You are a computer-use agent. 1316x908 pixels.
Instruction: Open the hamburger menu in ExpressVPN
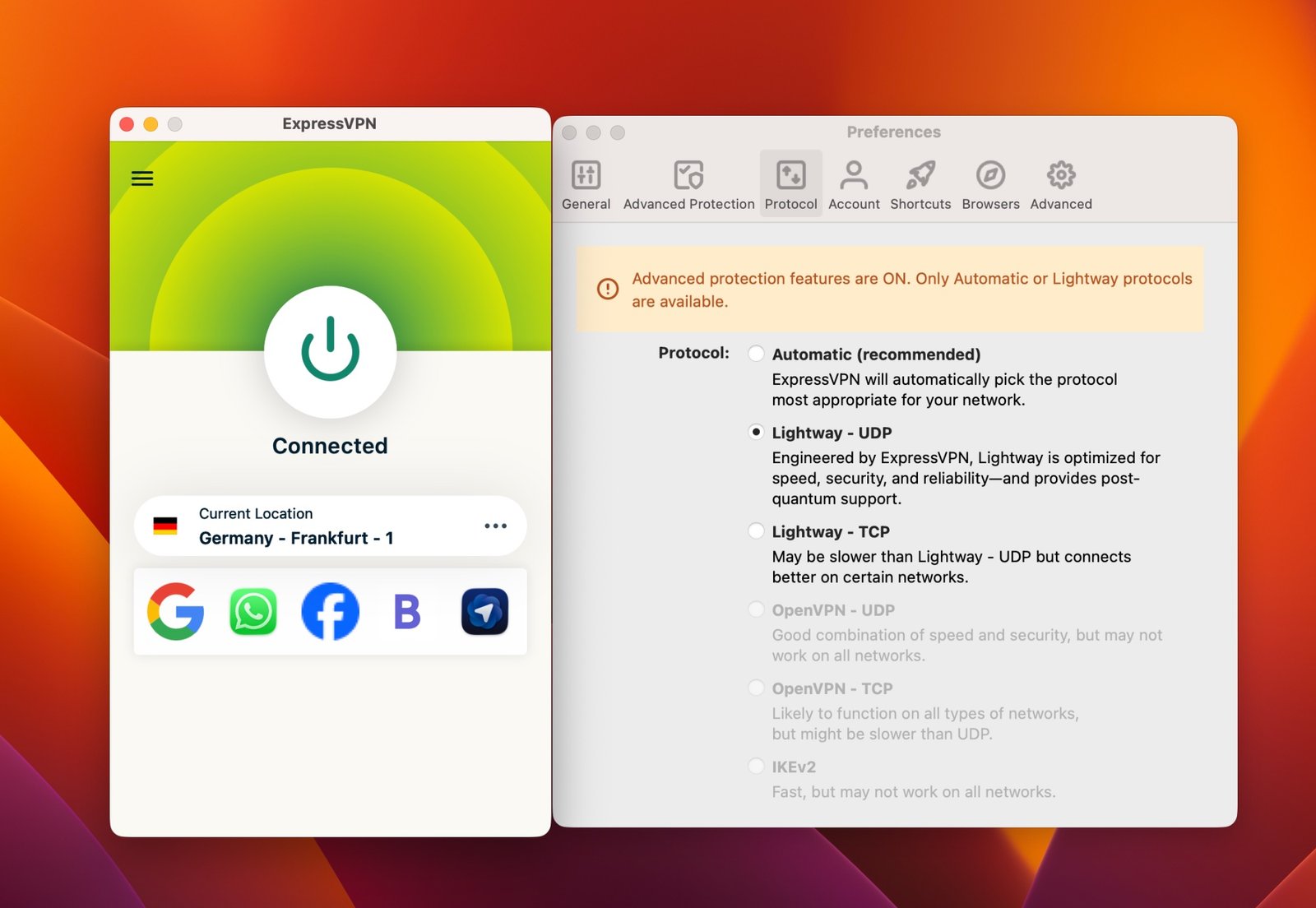pos(142,178)
